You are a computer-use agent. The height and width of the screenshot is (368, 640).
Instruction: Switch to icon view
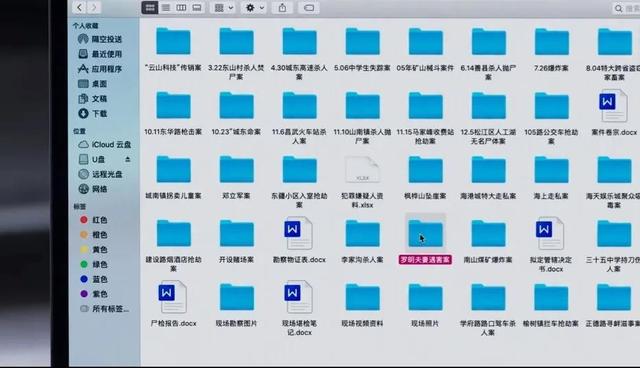150,8
